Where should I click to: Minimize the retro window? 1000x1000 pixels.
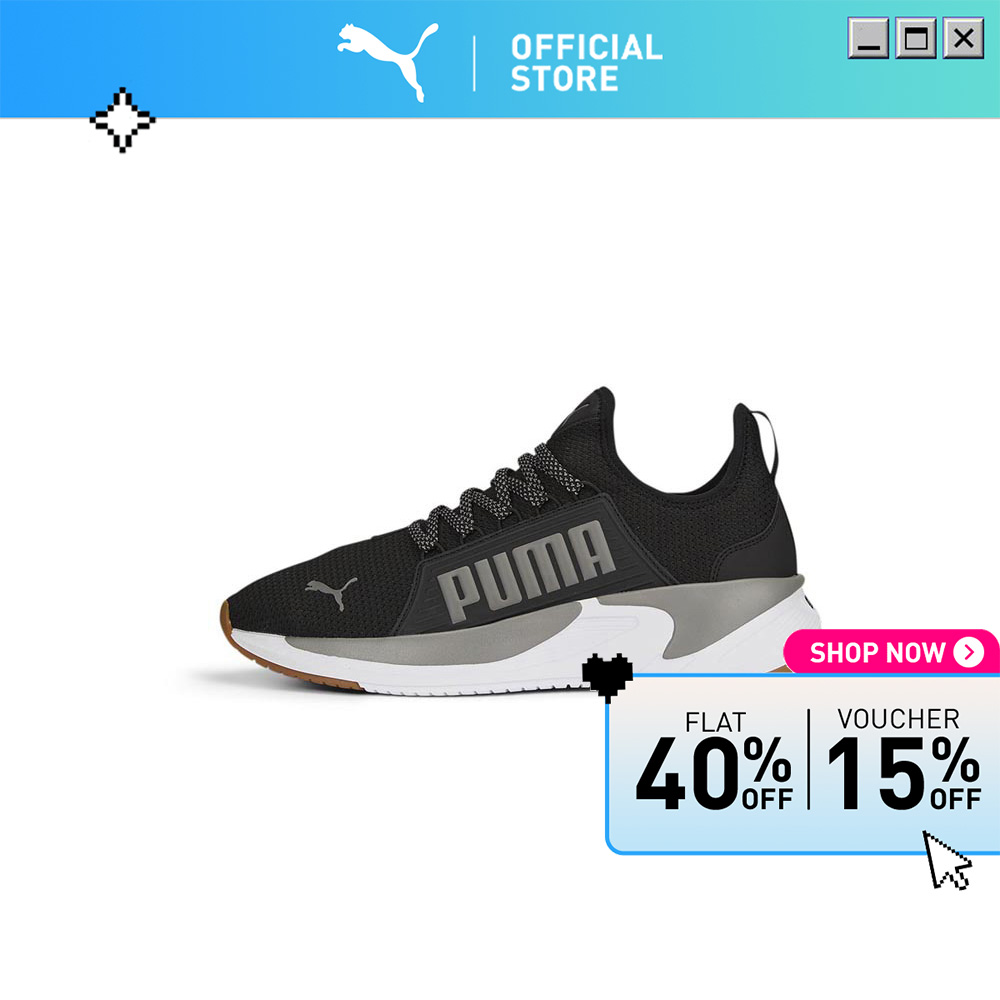868,38
